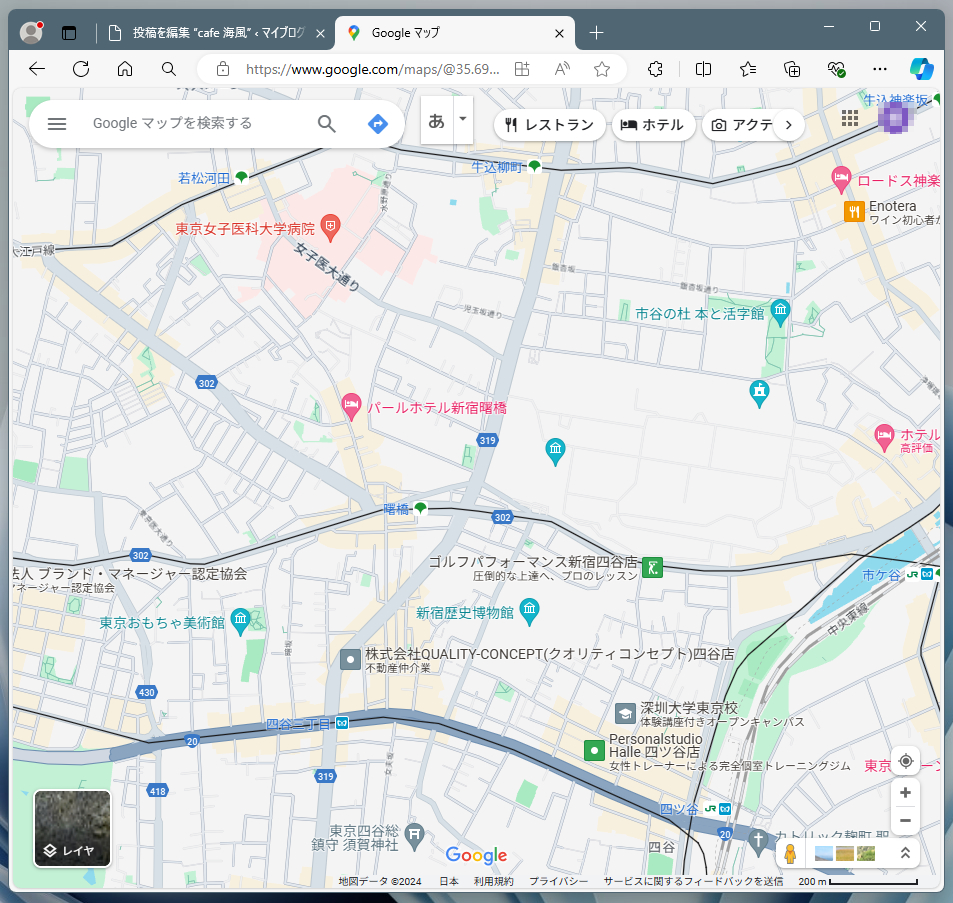This screenshot has height=903, width=953.
Task: Toggle the あ input method button
Action: 436,120
